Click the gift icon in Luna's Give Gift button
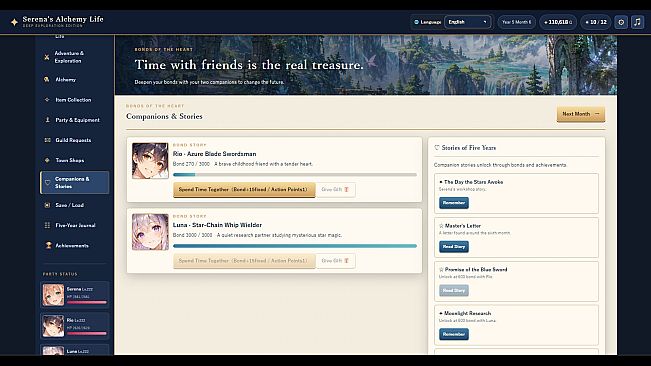The height and width of the screenshot is (366, 651). click(x=346, y=261)
